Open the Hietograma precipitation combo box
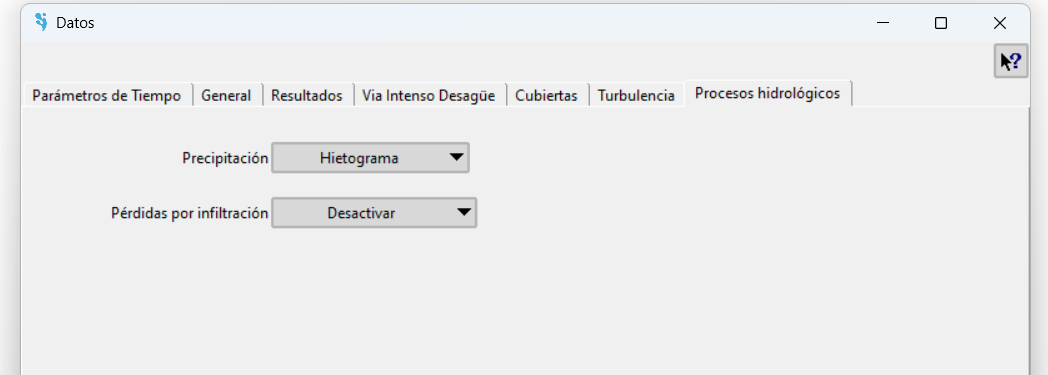The height and width of the screenshot is (375, 1048). [370, 158]
